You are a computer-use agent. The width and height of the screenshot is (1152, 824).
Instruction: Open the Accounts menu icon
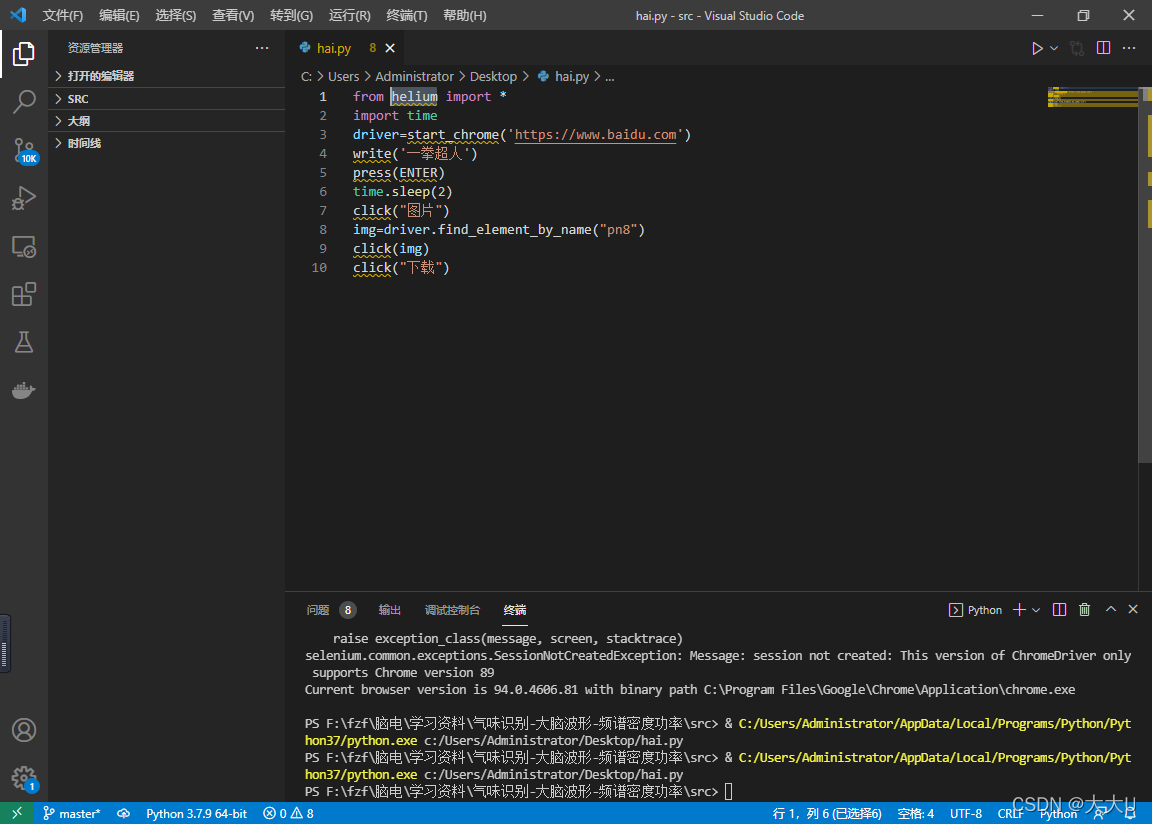tap(24, 730)
